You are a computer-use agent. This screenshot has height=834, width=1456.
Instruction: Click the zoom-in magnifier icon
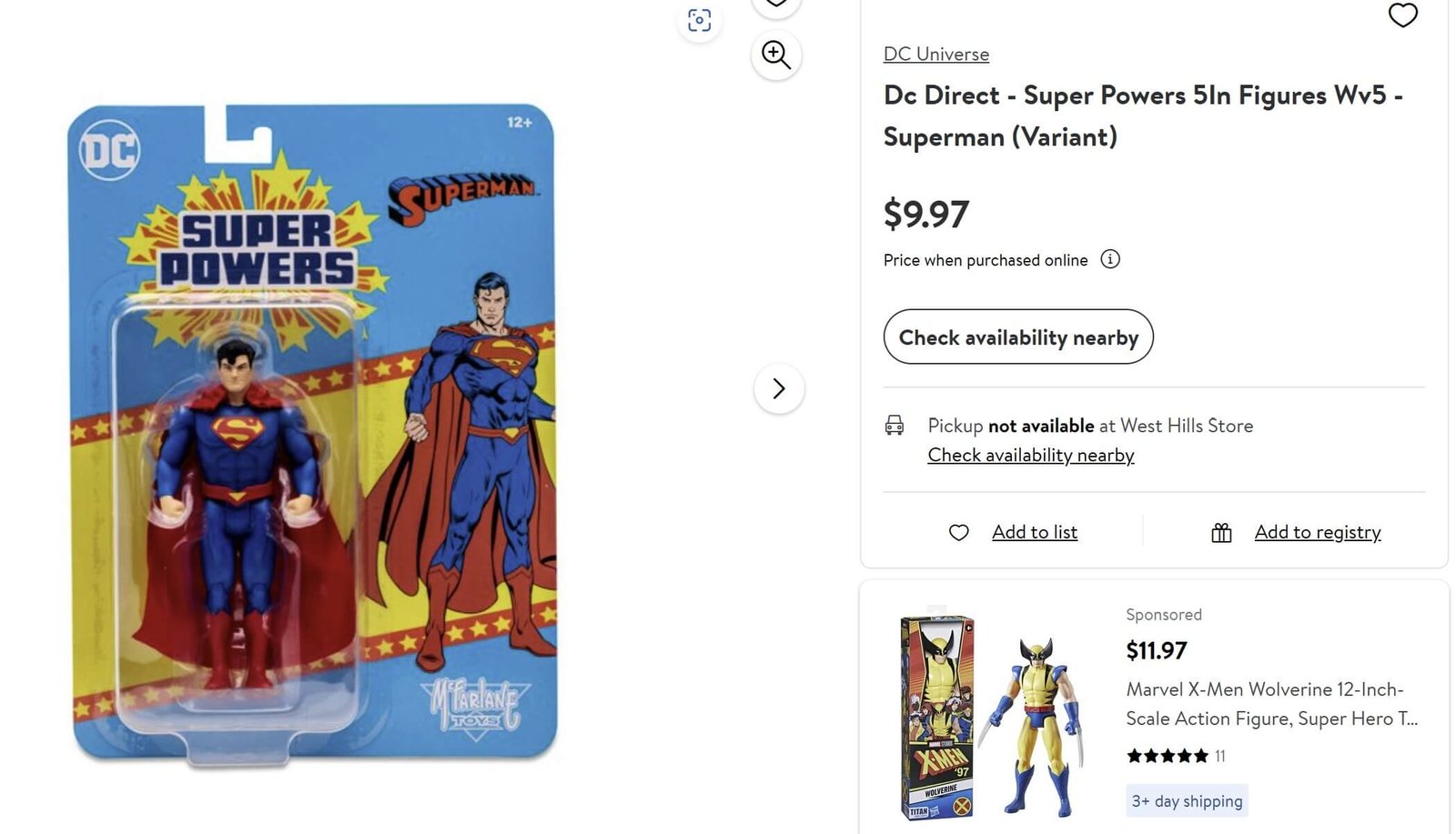coord(775,55)
